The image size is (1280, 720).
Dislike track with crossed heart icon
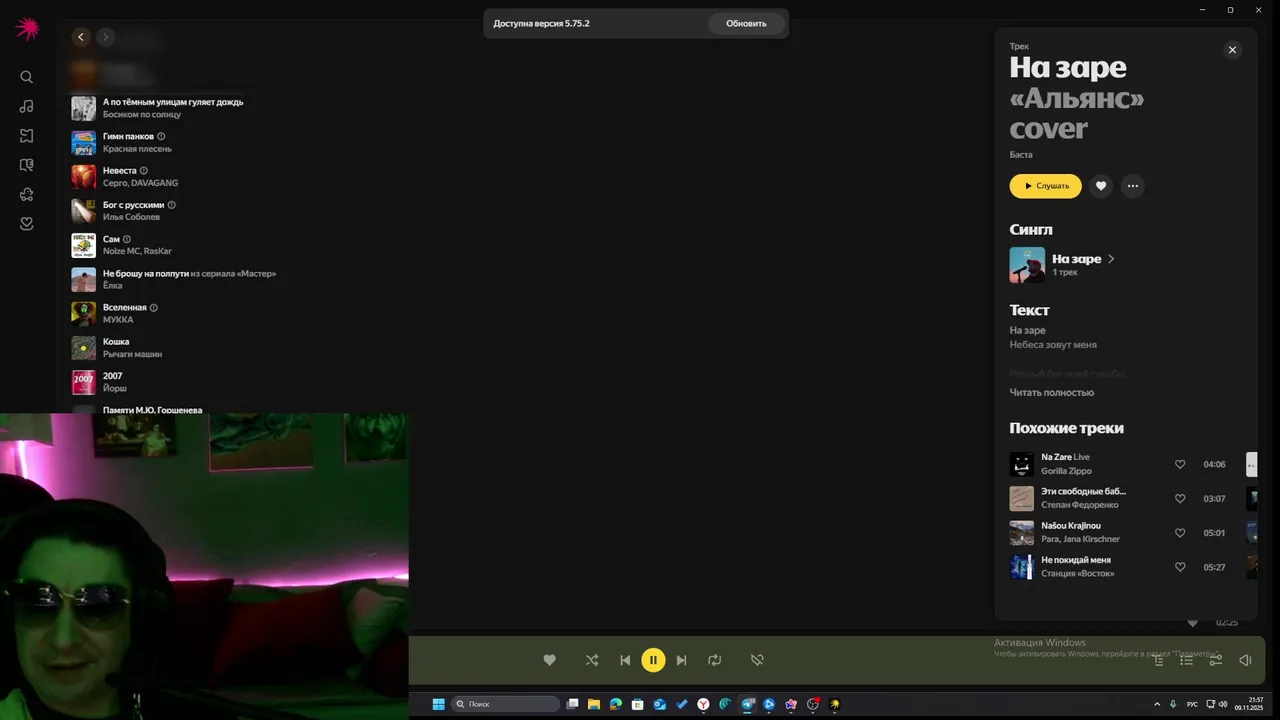(757, 660)
